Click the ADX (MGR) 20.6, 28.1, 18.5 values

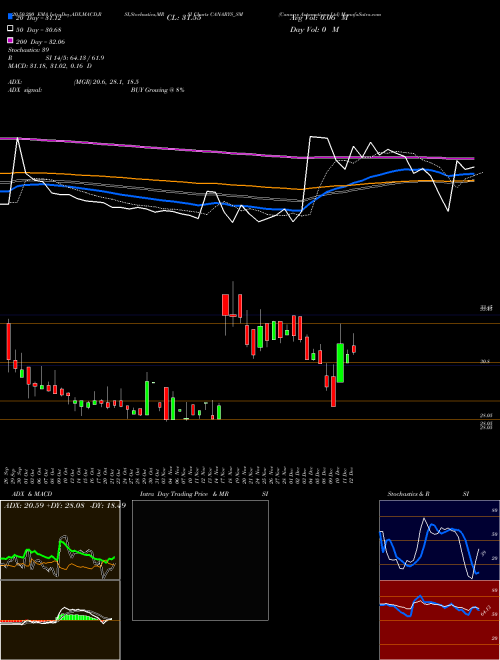point(106,82)
